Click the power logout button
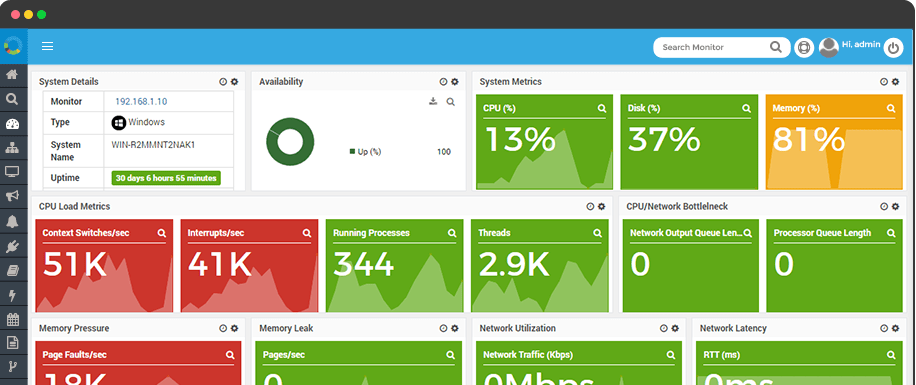Image resolution: width=916 pixels, height=385 pixels. pyautogui.click(x=893, y=47)
